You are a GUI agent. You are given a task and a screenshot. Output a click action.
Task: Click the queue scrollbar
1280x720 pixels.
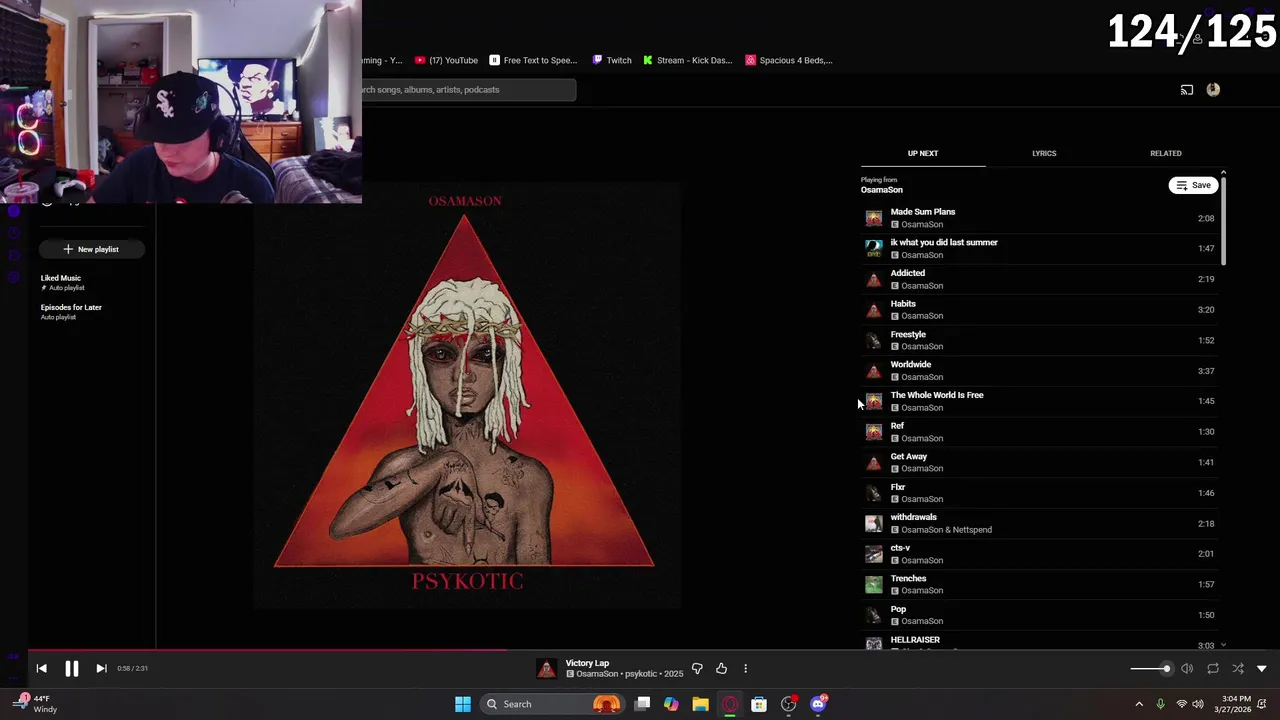coord(1223,220)
